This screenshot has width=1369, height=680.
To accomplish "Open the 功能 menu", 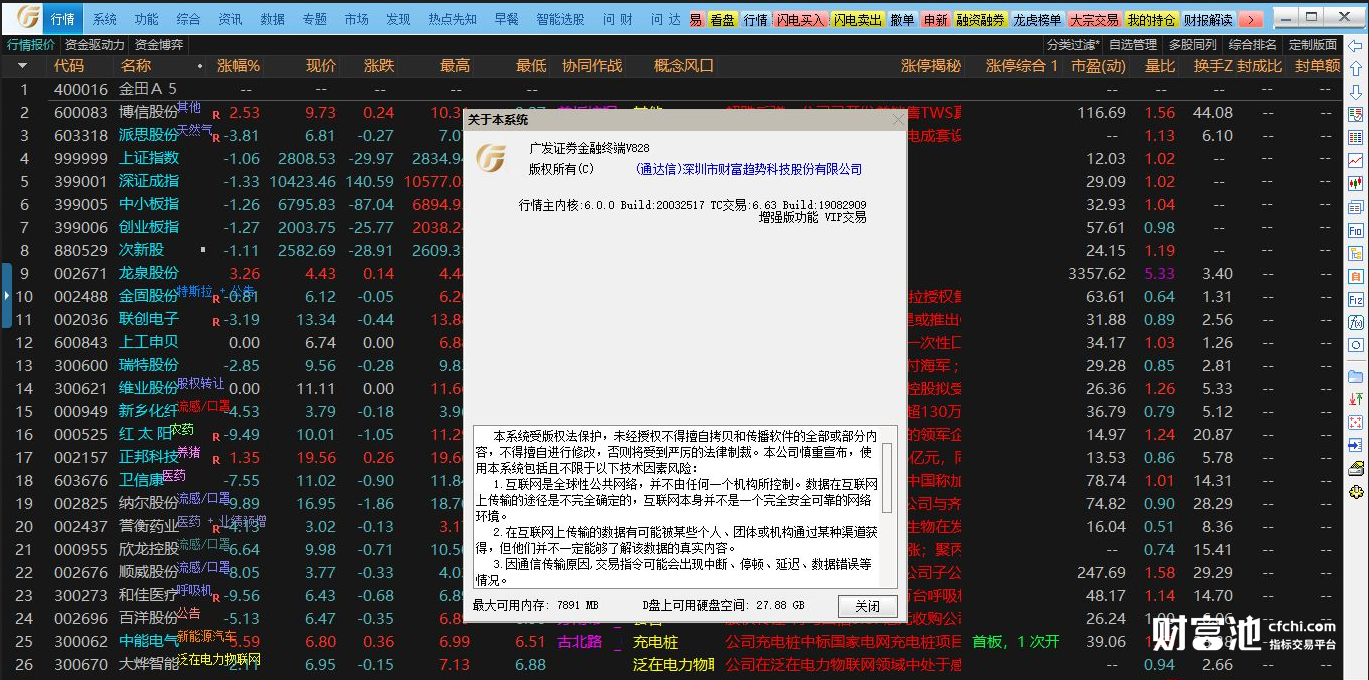I will pyautogui.click(x=146, y=19).
